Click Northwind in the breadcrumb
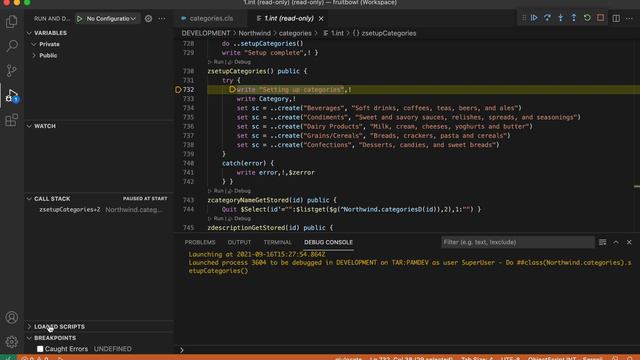This screenshot has width=640, height=360. [254, 33]
